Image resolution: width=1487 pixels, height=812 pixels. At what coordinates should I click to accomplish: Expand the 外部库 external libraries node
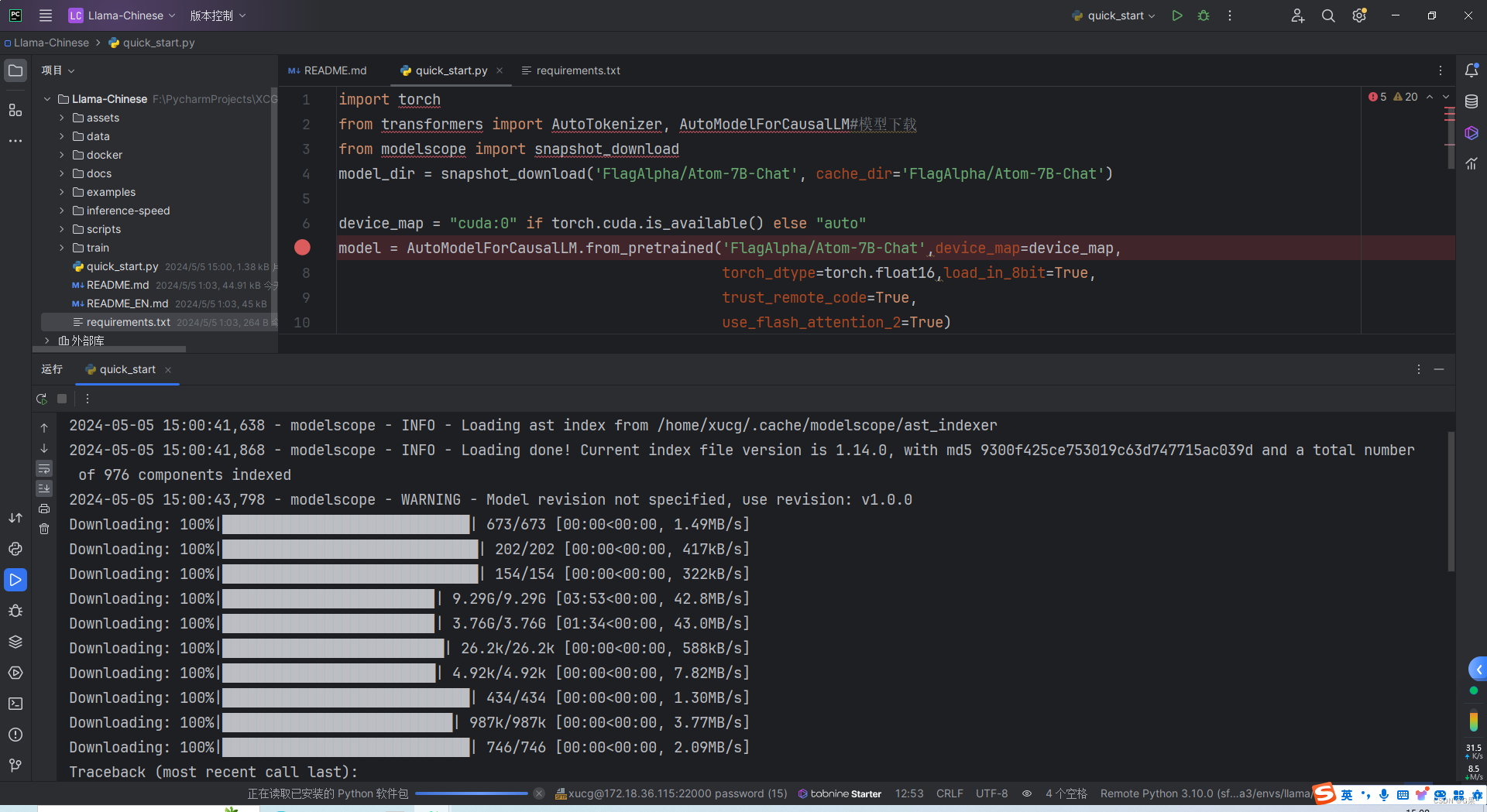pyautogui.click(x=47, y=341)
